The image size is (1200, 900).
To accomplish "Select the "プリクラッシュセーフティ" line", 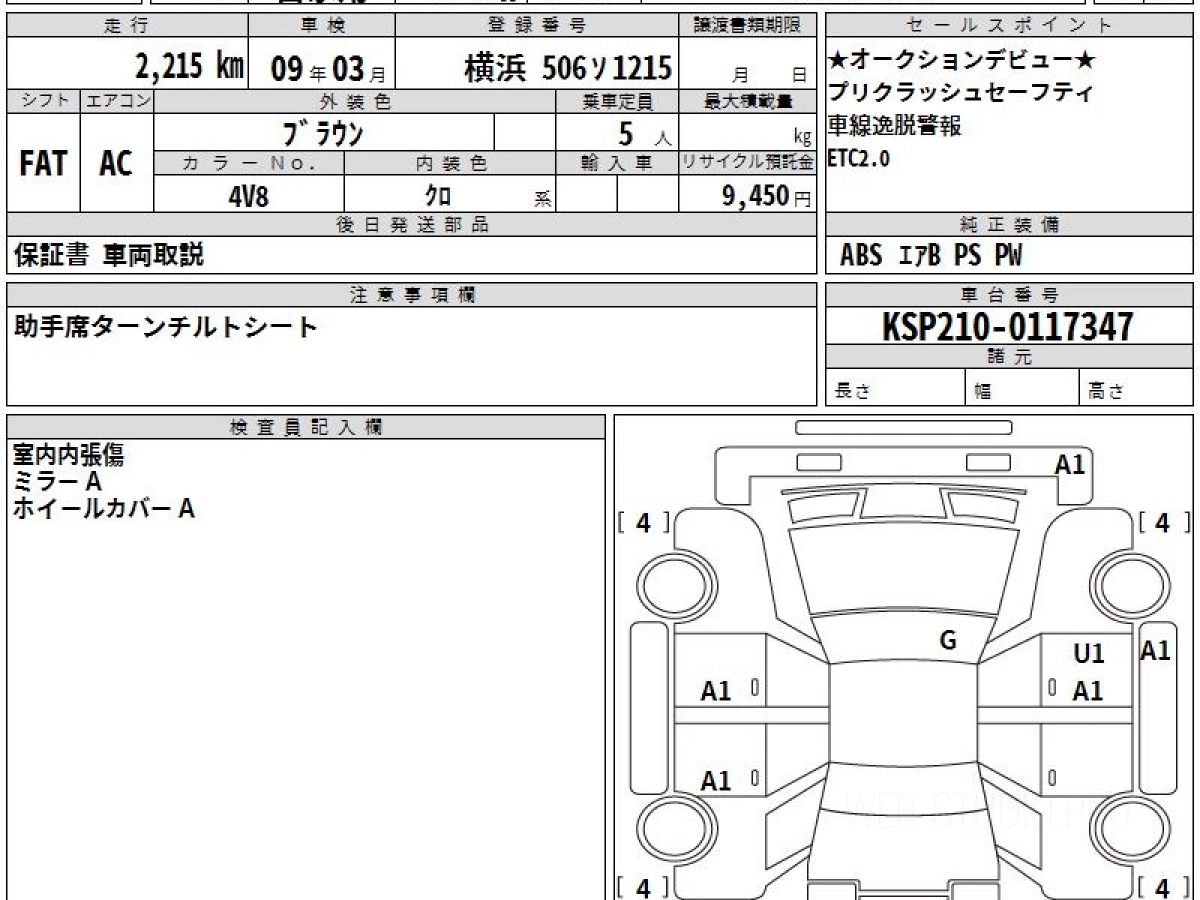I will (x=960, y=94).
